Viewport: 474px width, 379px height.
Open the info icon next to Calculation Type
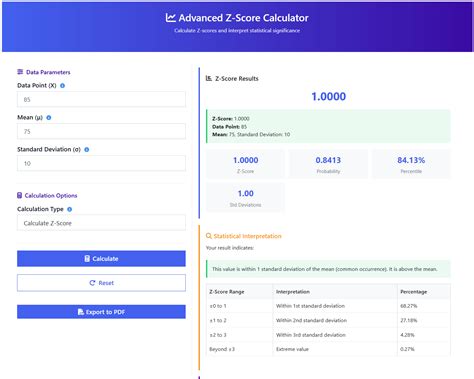[x=69, y=209]
